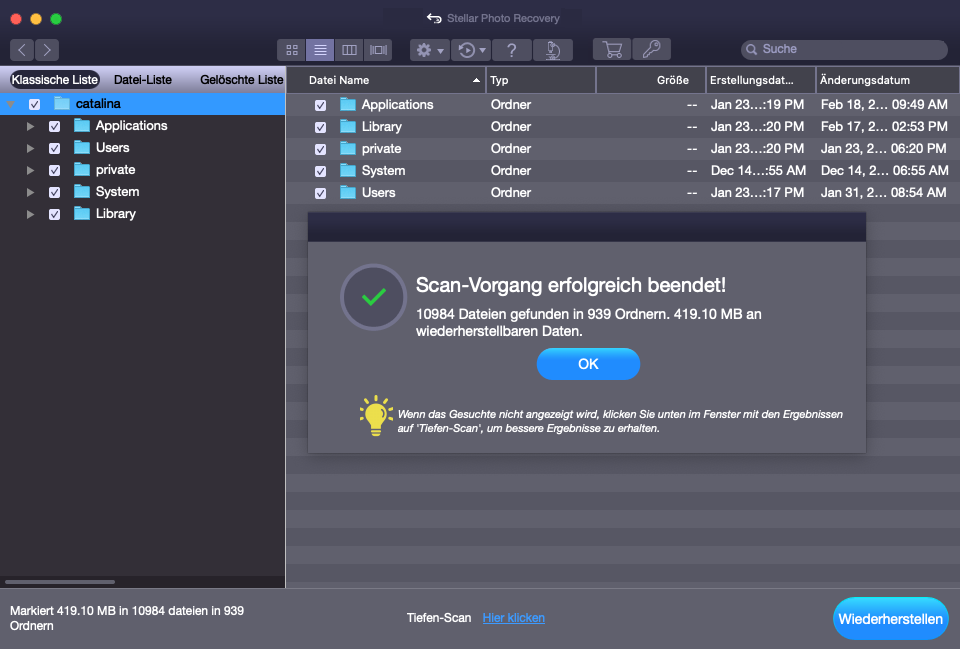Click Library folder icon in sidebar
Viewport: 960px width, 649px height.
(x=82, y=213)
